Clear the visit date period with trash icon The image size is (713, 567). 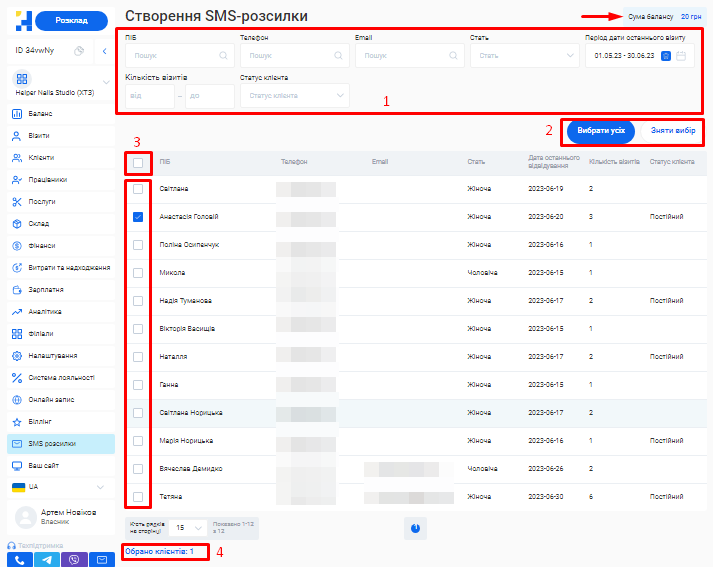pyautogui.click(x=666, y=56)
